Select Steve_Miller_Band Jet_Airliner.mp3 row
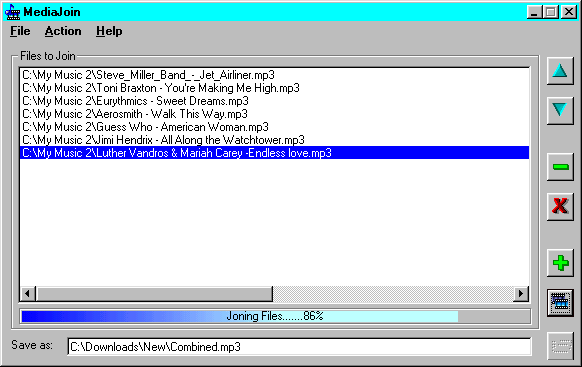The image size is (582, 367). (274, 75)
